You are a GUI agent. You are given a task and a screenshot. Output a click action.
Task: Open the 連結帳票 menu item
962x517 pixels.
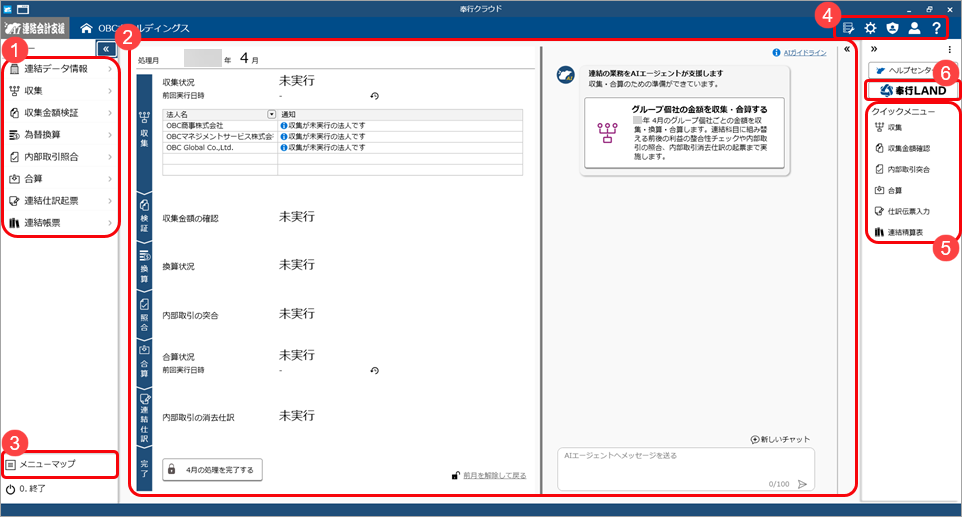coord(60,223)
